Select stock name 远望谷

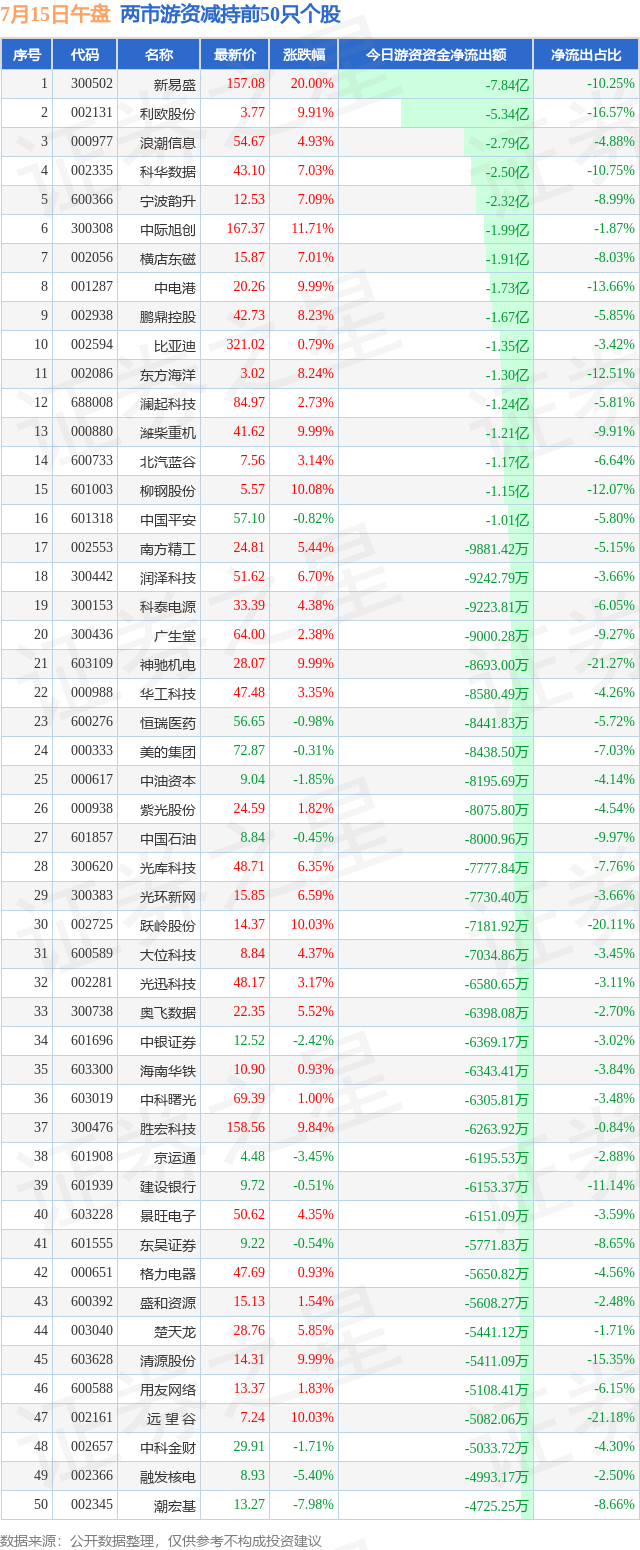[172, 1418]
